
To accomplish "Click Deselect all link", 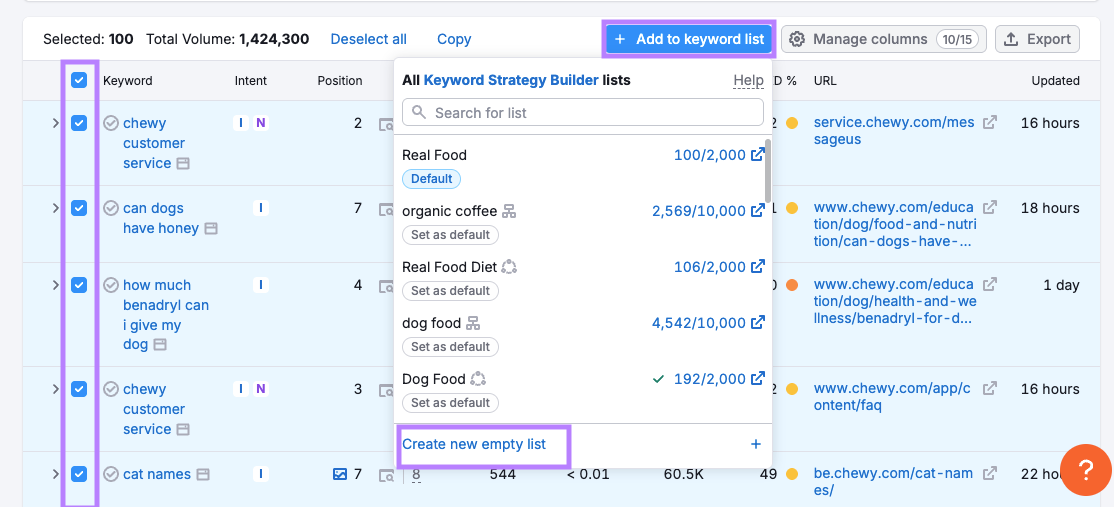I will pos(369,39).
